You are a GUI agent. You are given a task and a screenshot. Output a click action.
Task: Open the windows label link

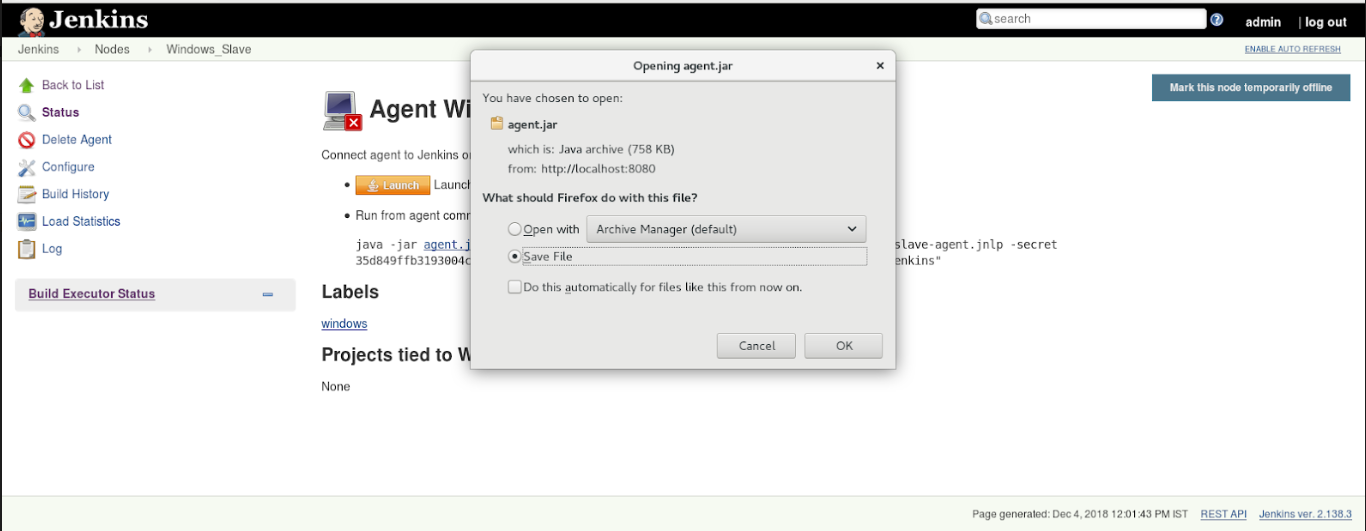tap(344, 324)
